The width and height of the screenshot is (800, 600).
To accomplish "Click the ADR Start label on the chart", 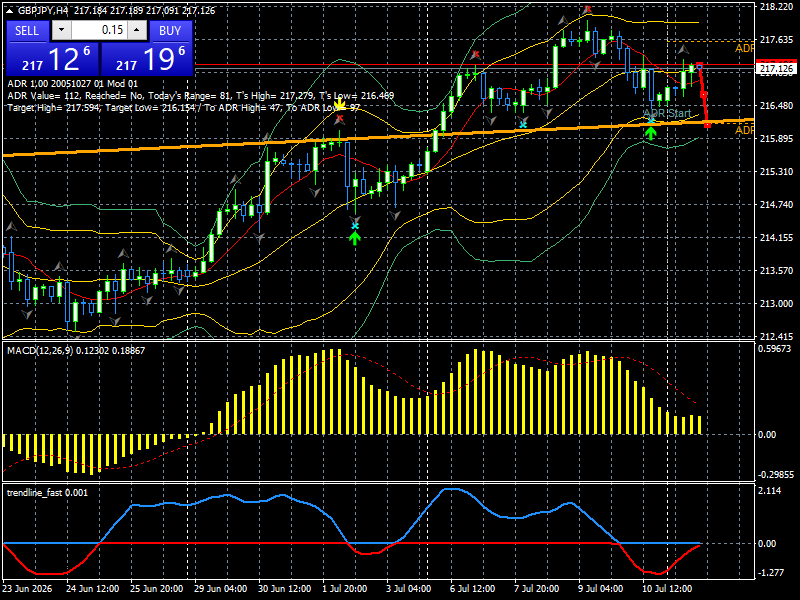I will 667,113.
